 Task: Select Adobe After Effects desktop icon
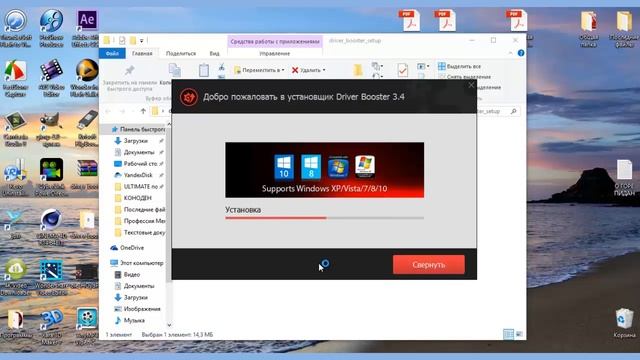(x=87, y=29)
